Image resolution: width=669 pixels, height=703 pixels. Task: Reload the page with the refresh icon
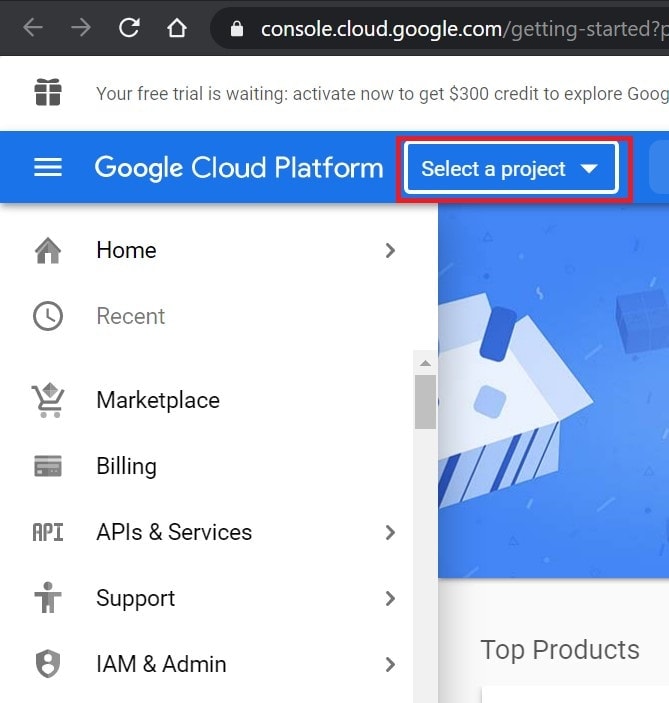[129, 28]
